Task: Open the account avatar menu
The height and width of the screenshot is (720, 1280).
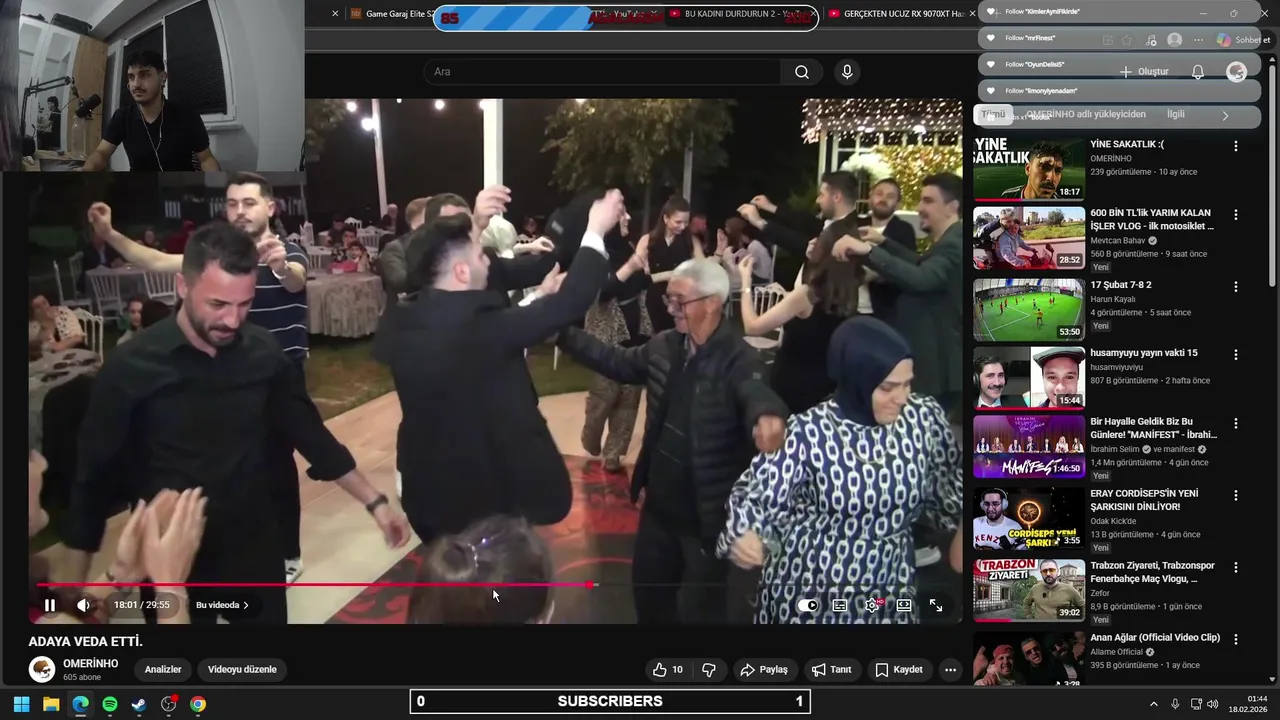Action: [x=1237, y=72]
